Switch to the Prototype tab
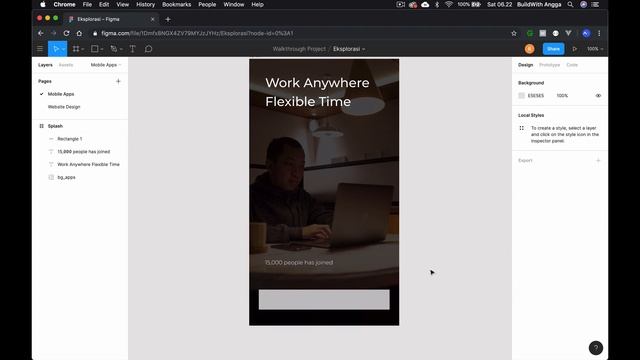This screenshot has width=640, height=360. (x=549, y=65)
